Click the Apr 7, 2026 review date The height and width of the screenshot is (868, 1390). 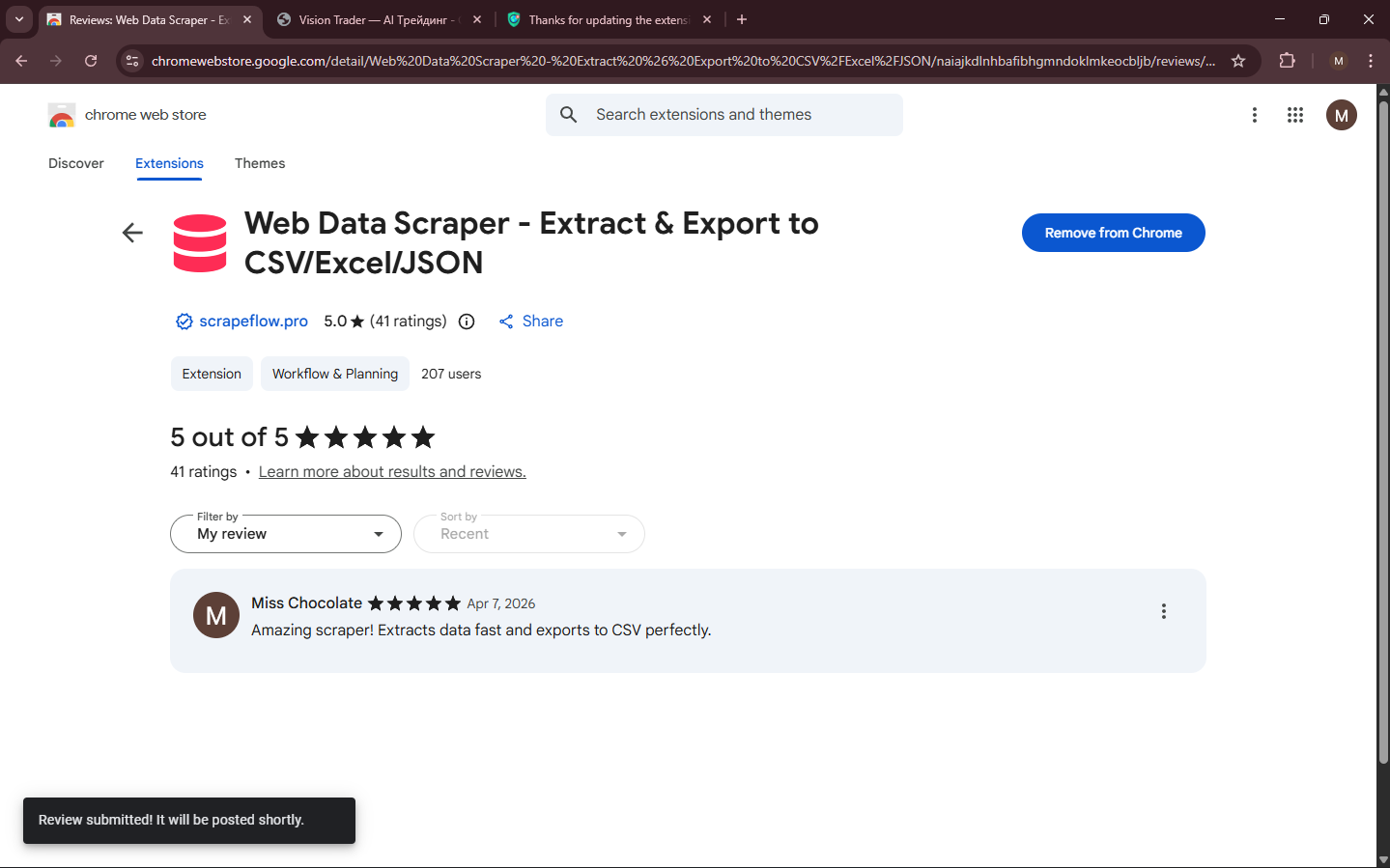point(501,603)
